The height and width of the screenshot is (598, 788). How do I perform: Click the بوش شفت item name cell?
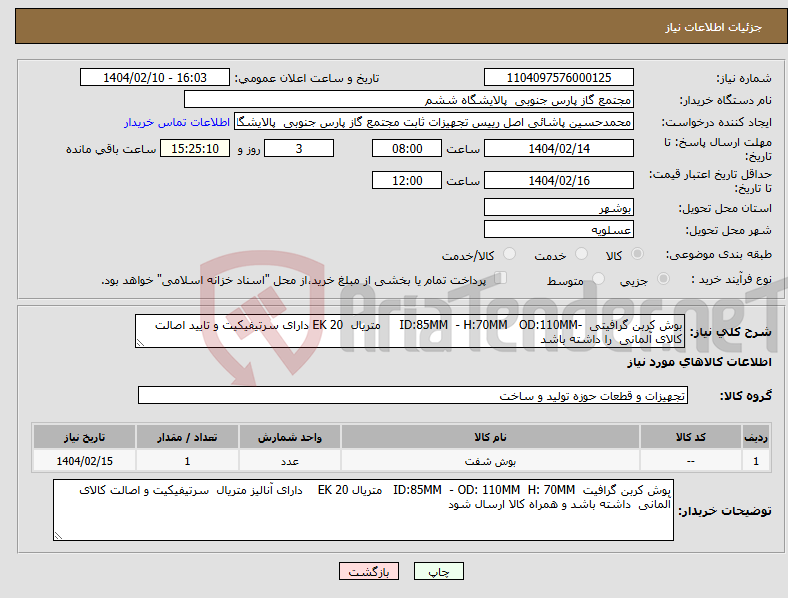490,461
